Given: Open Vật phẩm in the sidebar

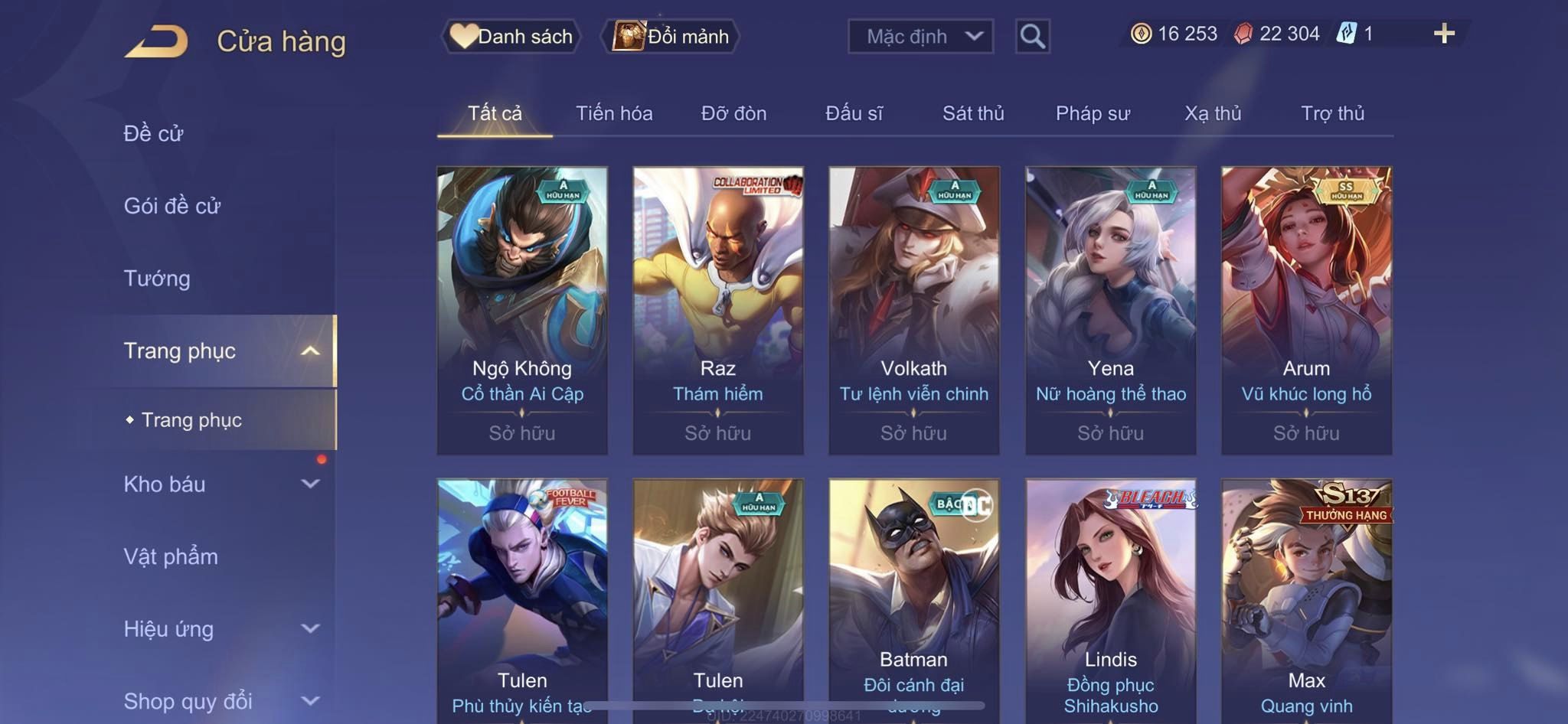Looking at the screenshot, I should pyautogui.click(x=171, y=556).
